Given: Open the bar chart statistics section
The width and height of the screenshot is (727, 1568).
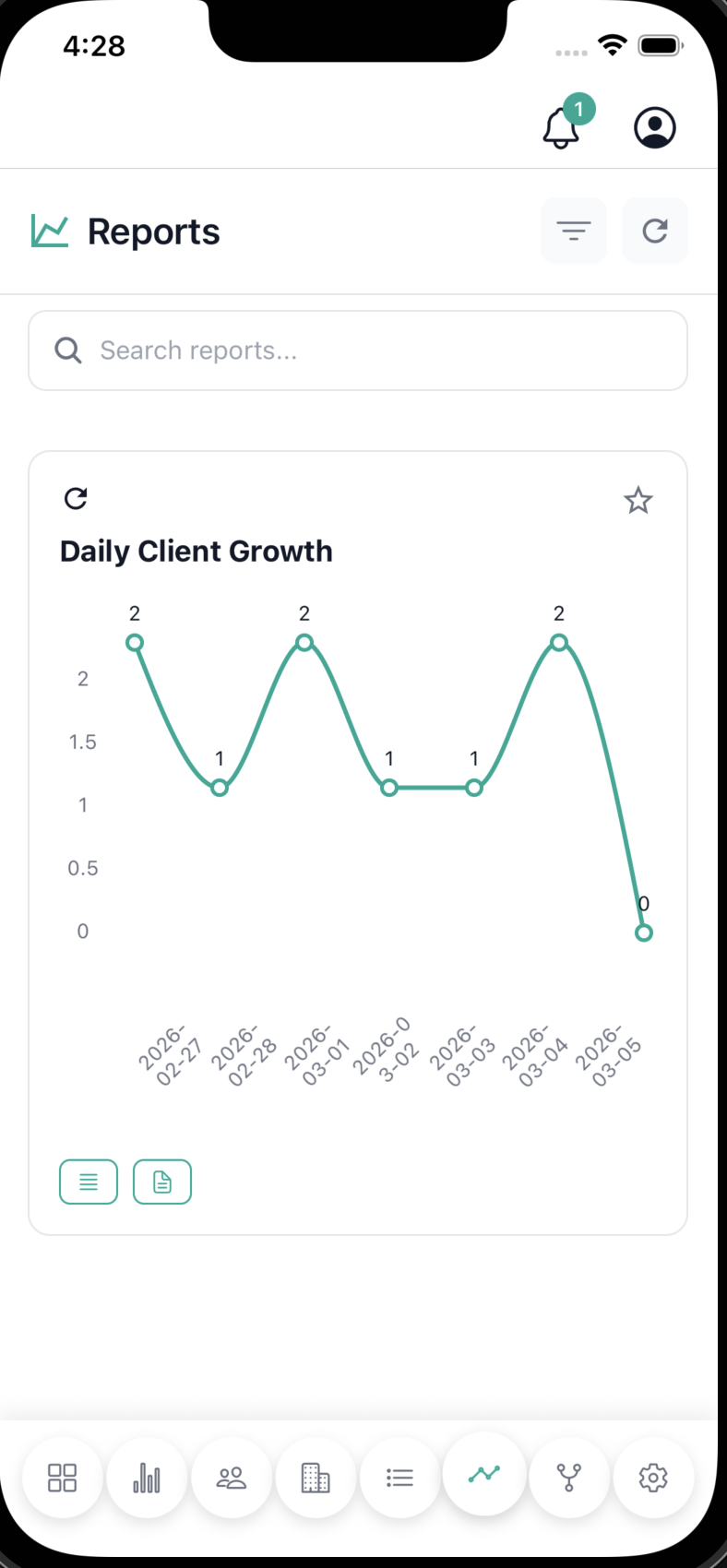Looking at the screenshot, I should coord(147,1477).
